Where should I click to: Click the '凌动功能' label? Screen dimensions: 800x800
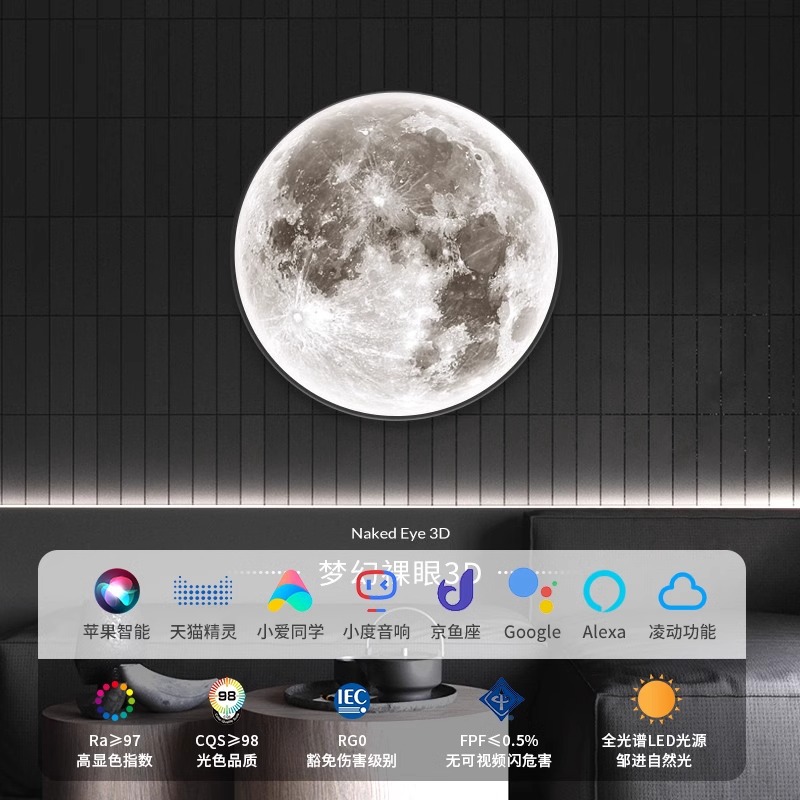[x=682, y=632]
